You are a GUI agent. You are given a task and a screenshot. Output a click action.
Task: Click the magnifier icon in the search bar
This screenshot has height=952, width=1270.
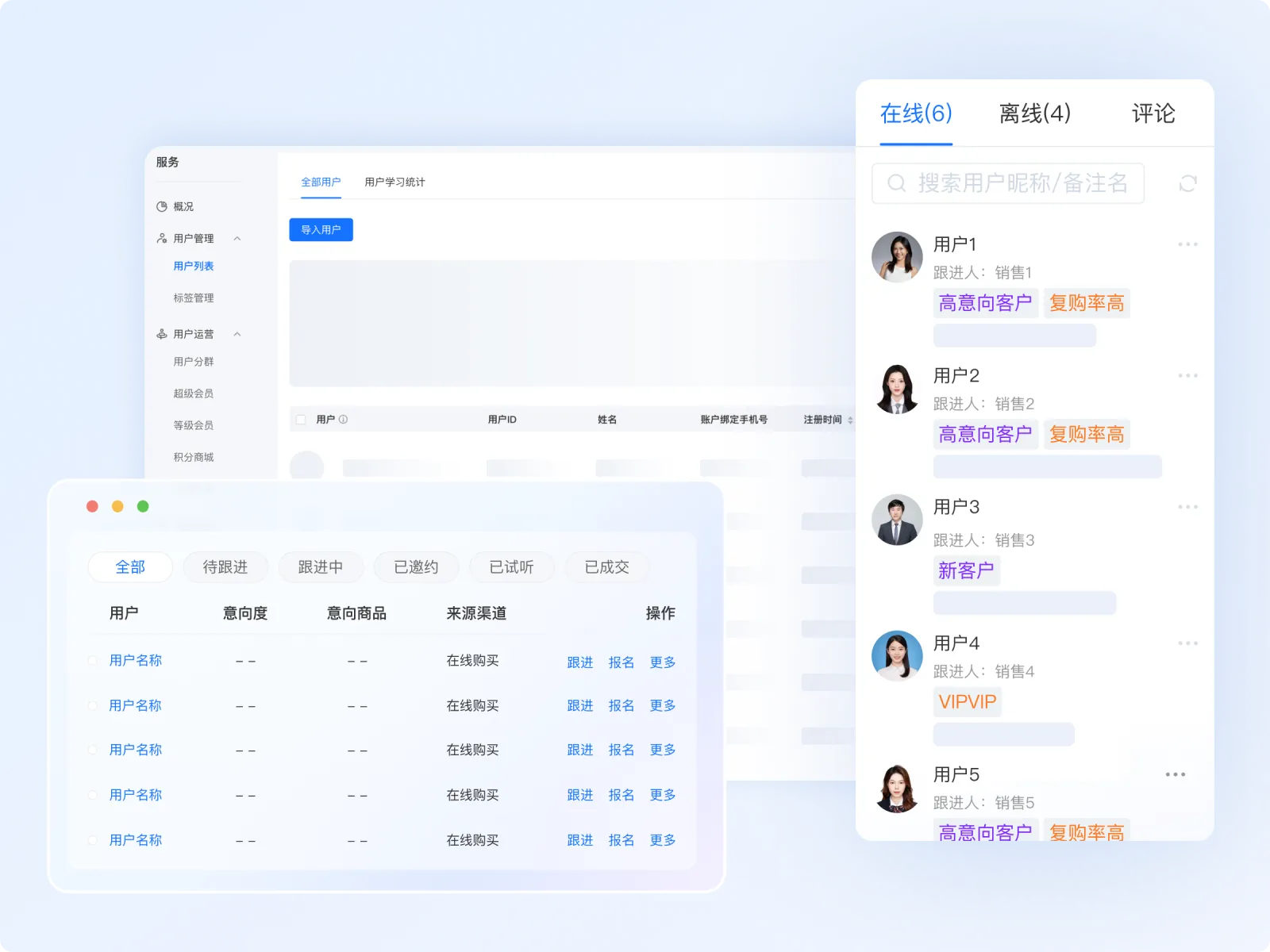click(x=897, y=183)
